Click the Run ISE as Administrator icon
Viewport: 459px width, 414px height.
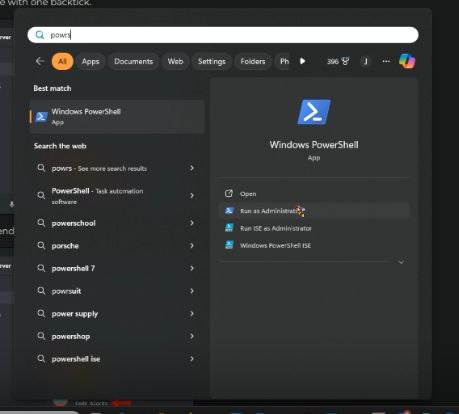pos(229,228)
